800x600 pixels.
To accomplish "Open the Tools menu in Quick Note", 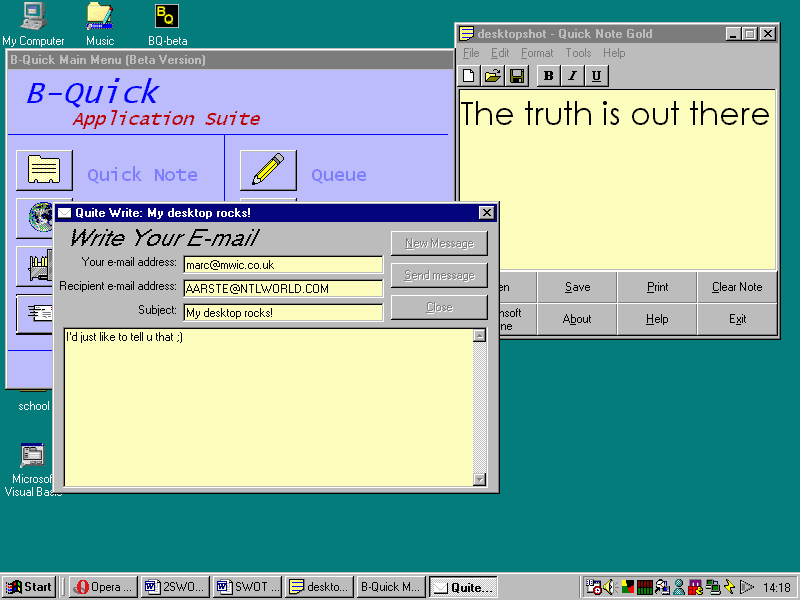I will point(578,53).
